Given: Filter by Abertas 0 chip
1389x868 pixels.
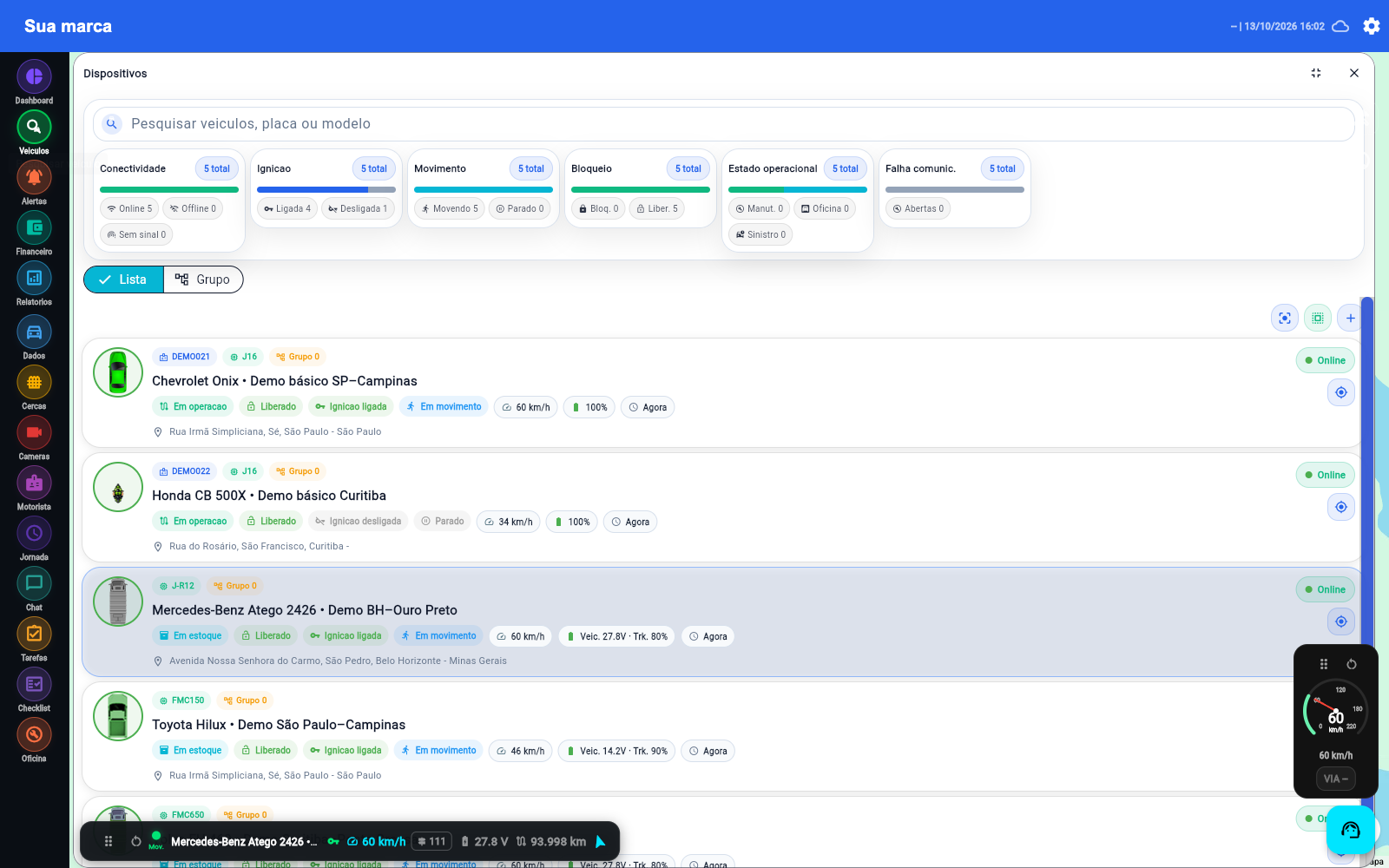Looking at the screenshot, I should 918,208.
